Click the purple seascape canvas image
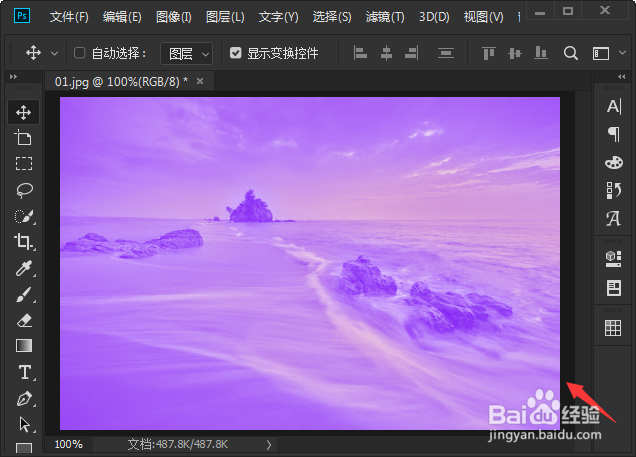The height and width of the screenshot is (457, 636). tap(310, 263)
